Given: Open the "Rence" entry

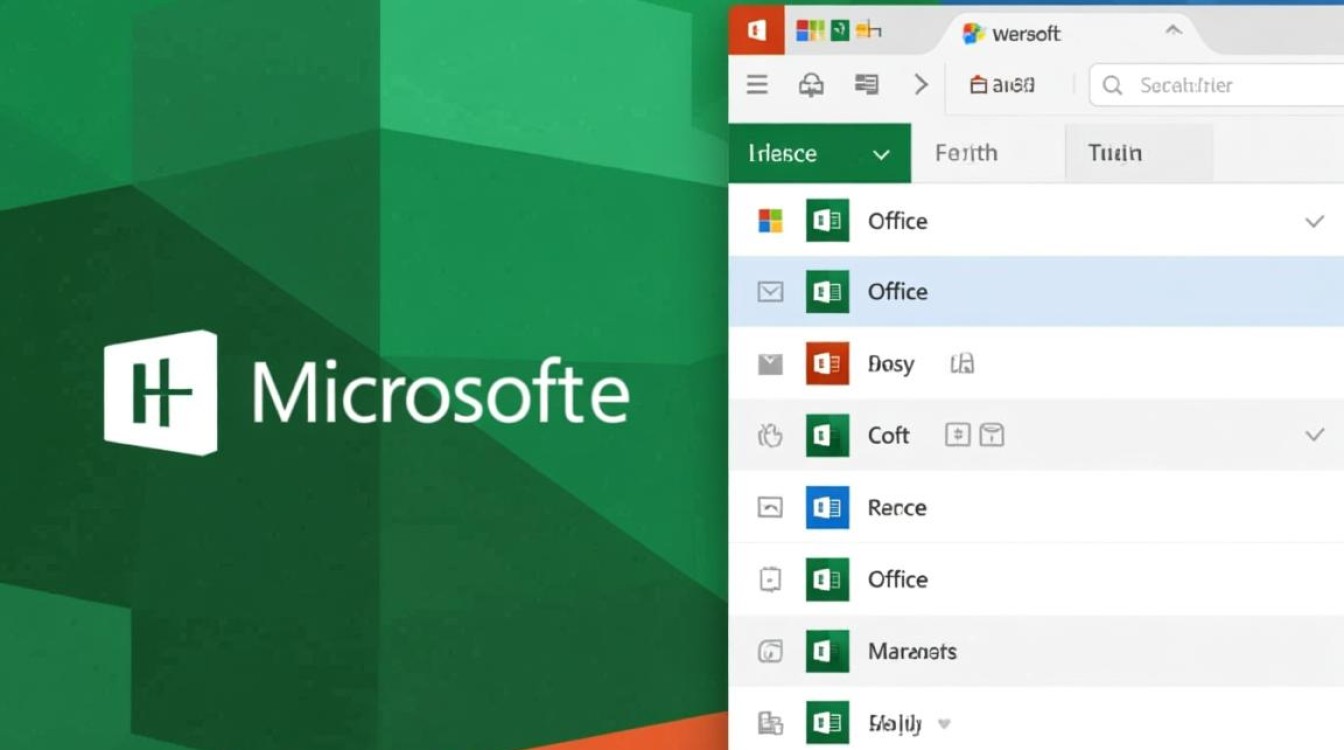Looking at the screenshot, I should pyautogui.click(x=897, y=508).
